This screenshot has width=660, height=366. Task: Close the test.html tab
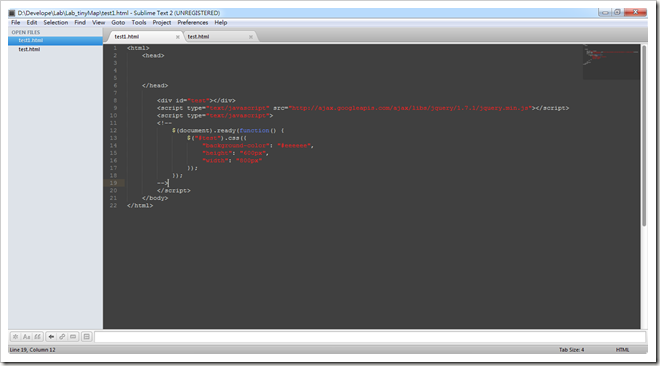pos(251,37)
